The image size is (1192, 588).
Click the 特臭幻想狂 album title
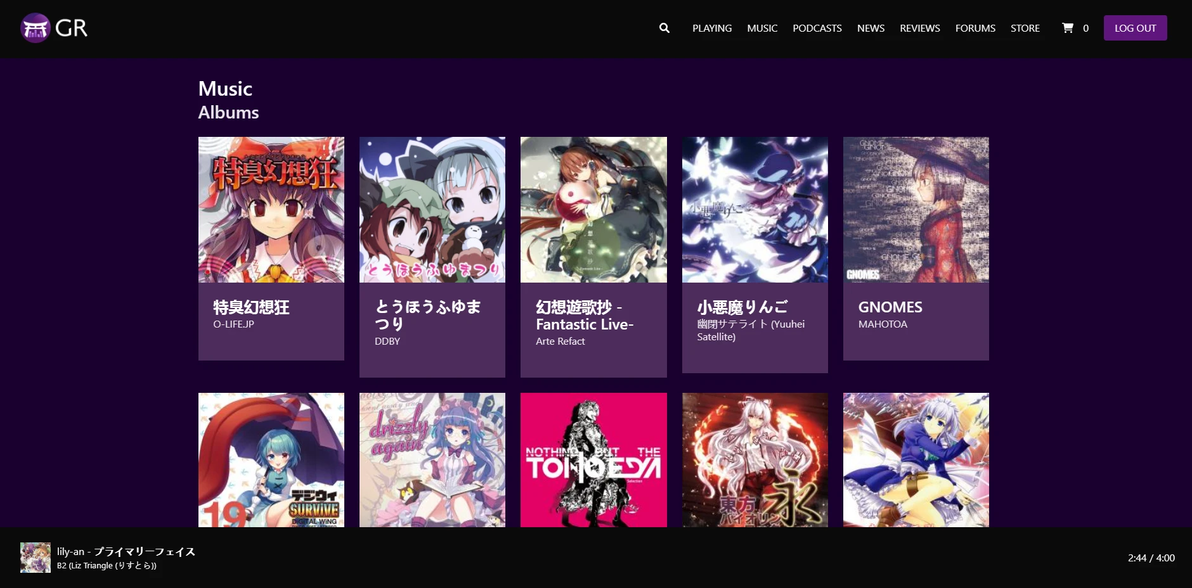(x=252, y=307)
